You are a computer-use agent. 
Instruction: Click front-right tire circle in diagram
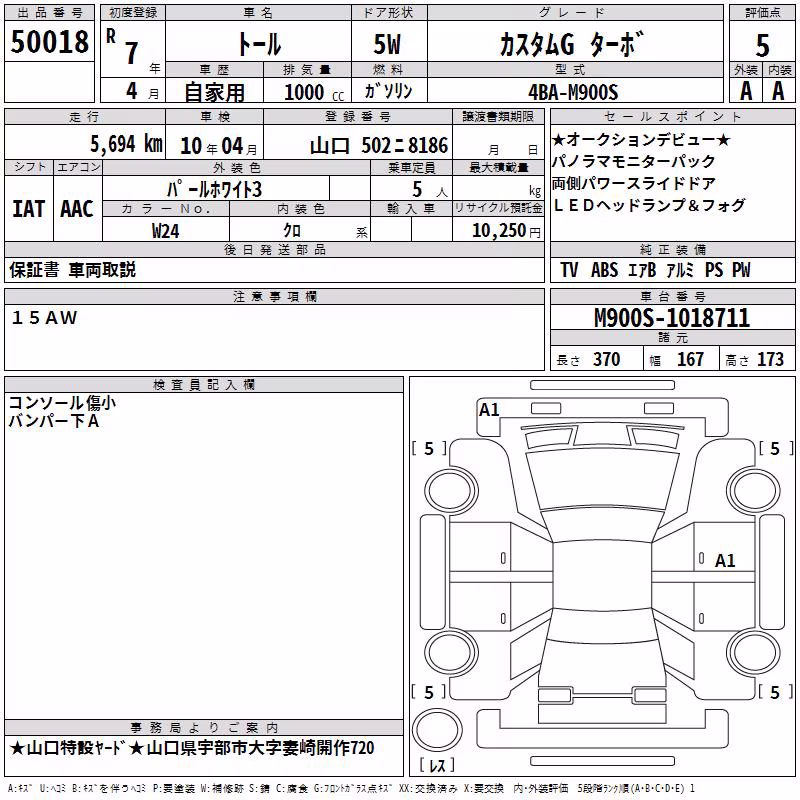754,491
